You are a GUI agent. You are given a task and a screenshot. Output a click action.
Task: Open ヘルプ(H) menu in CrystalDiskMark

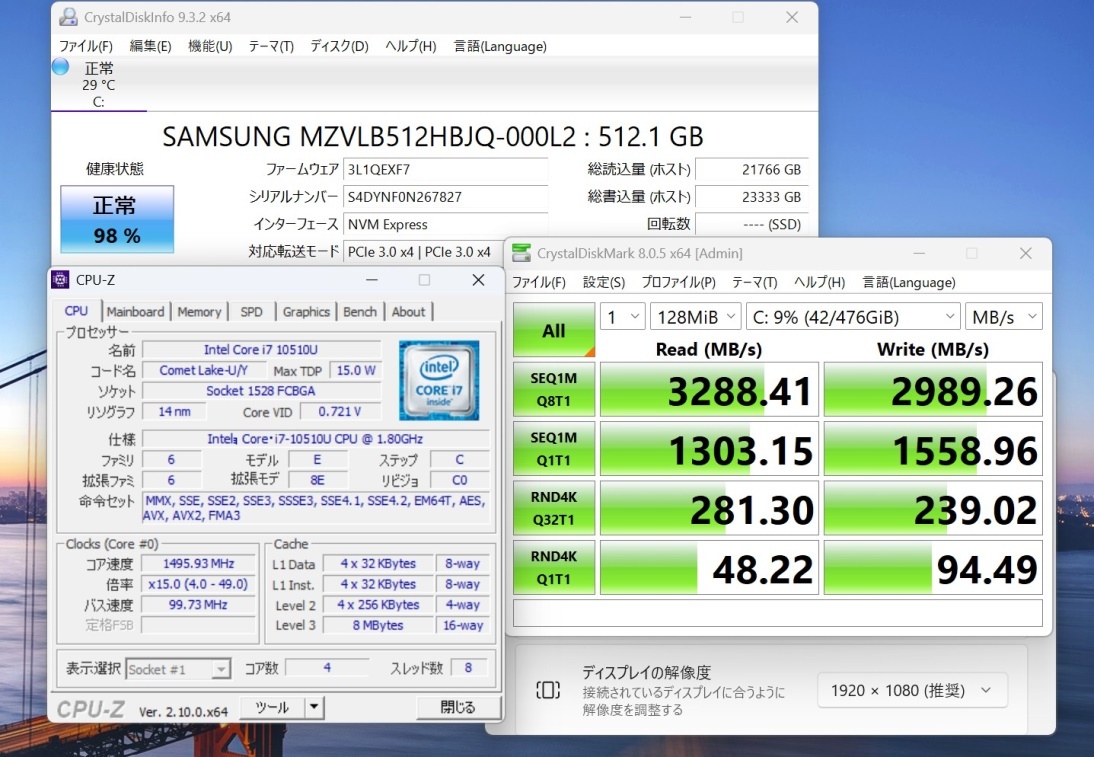[x=819, y=282]
